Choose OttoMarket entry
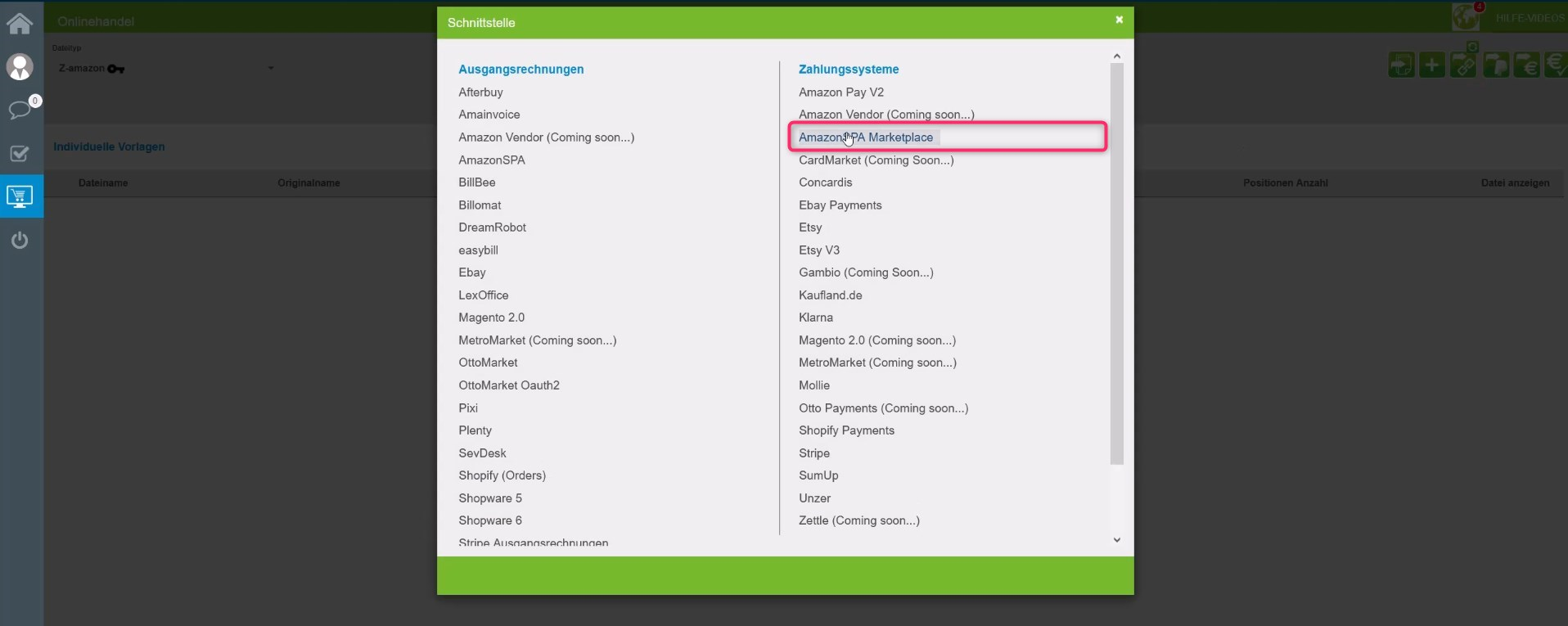 (488, 363)
